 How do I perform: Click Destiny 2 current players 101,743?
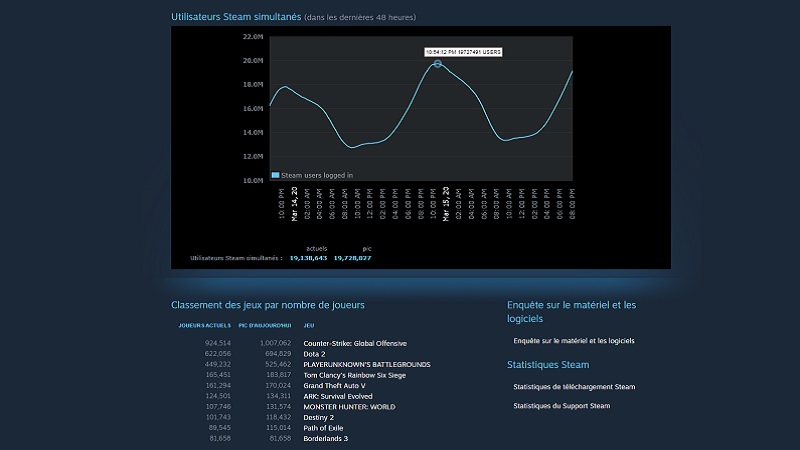[218, 417]
